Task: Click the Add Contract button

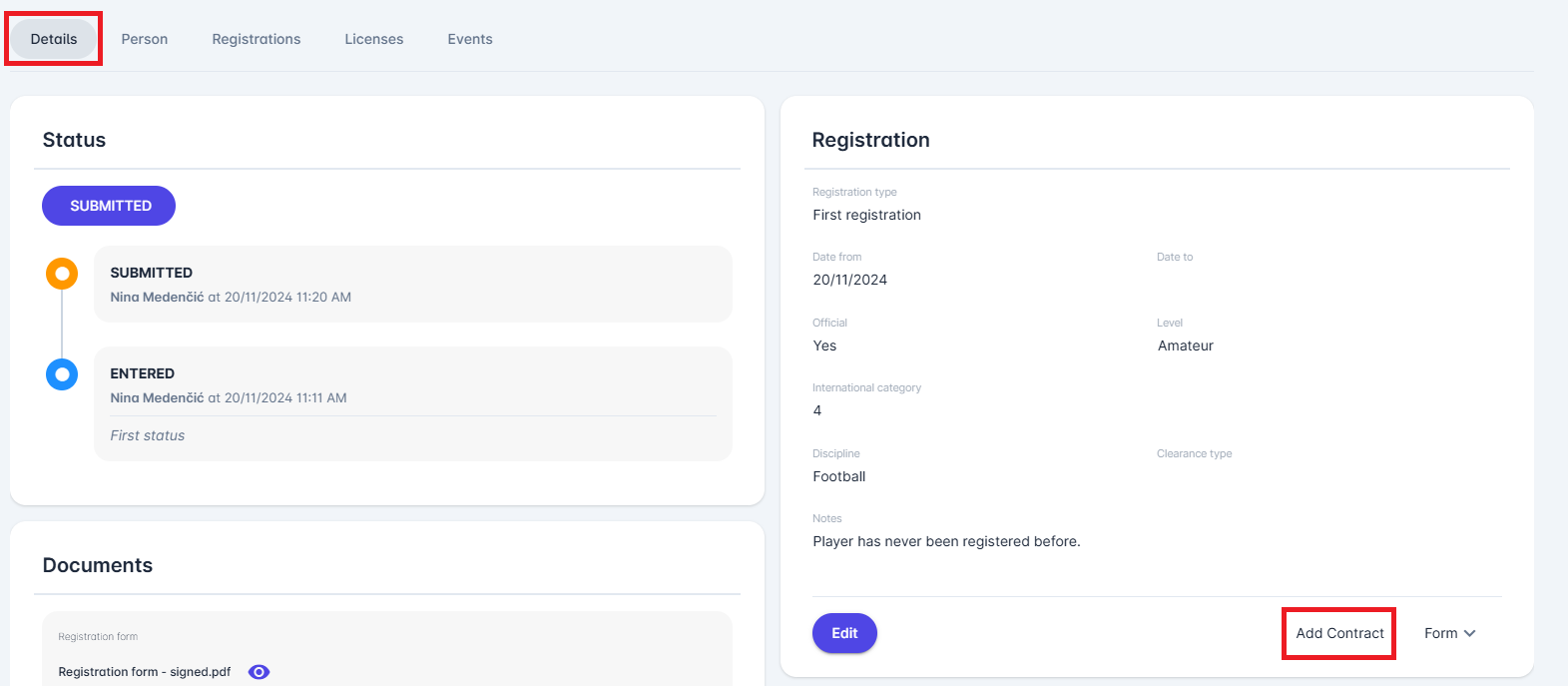Action: 1339,633
